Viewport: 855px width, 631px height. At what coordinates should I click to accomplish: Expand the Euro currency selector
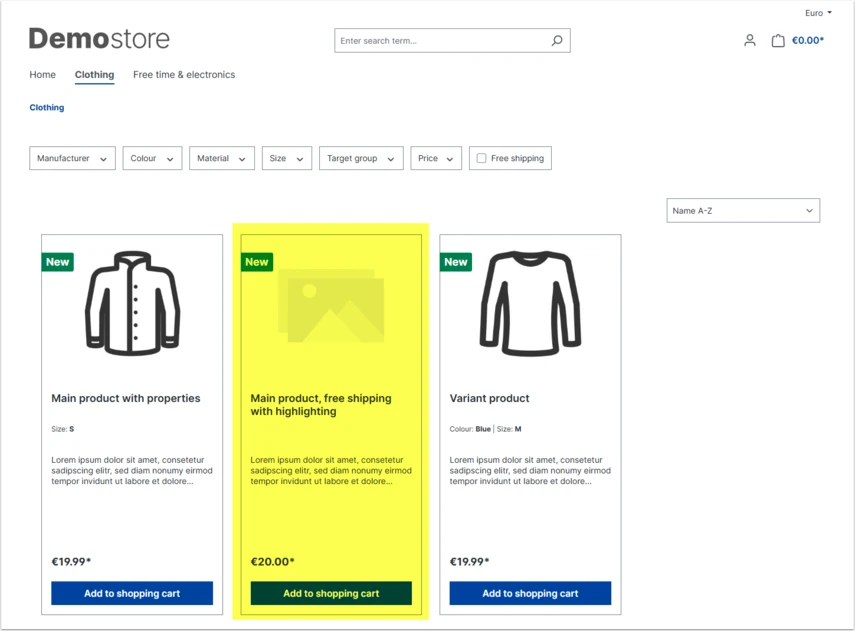coord(818,13)
